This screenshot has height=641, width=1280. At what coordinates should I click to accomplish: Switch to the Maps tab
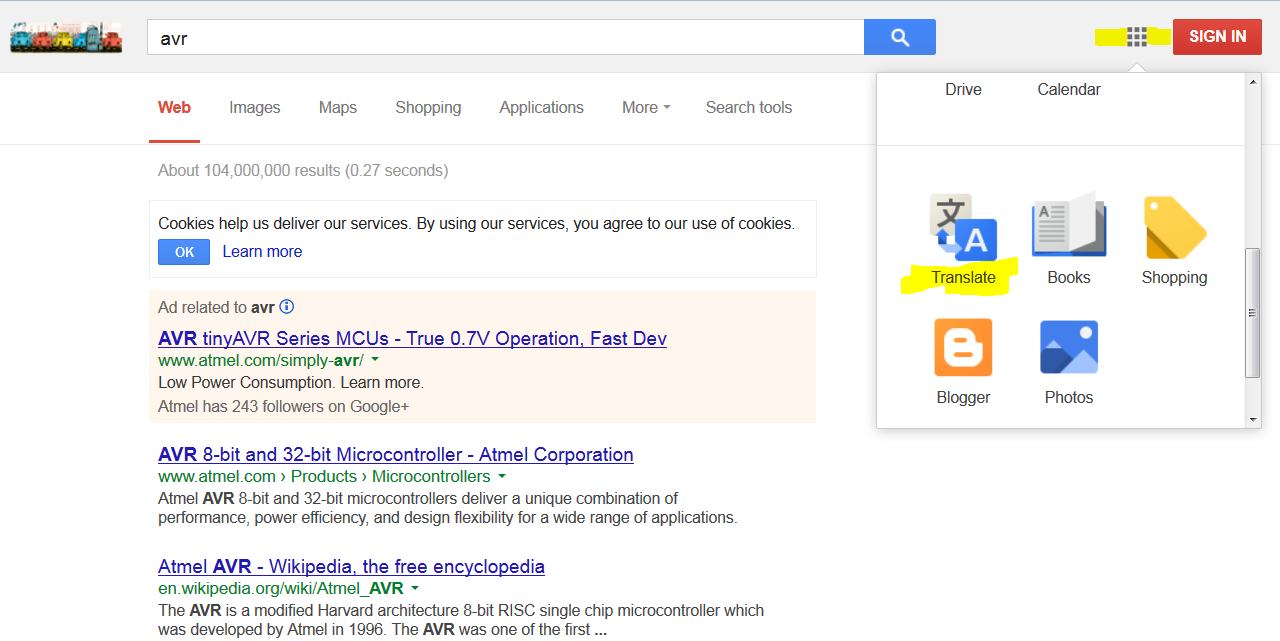[x=338, y=107]
